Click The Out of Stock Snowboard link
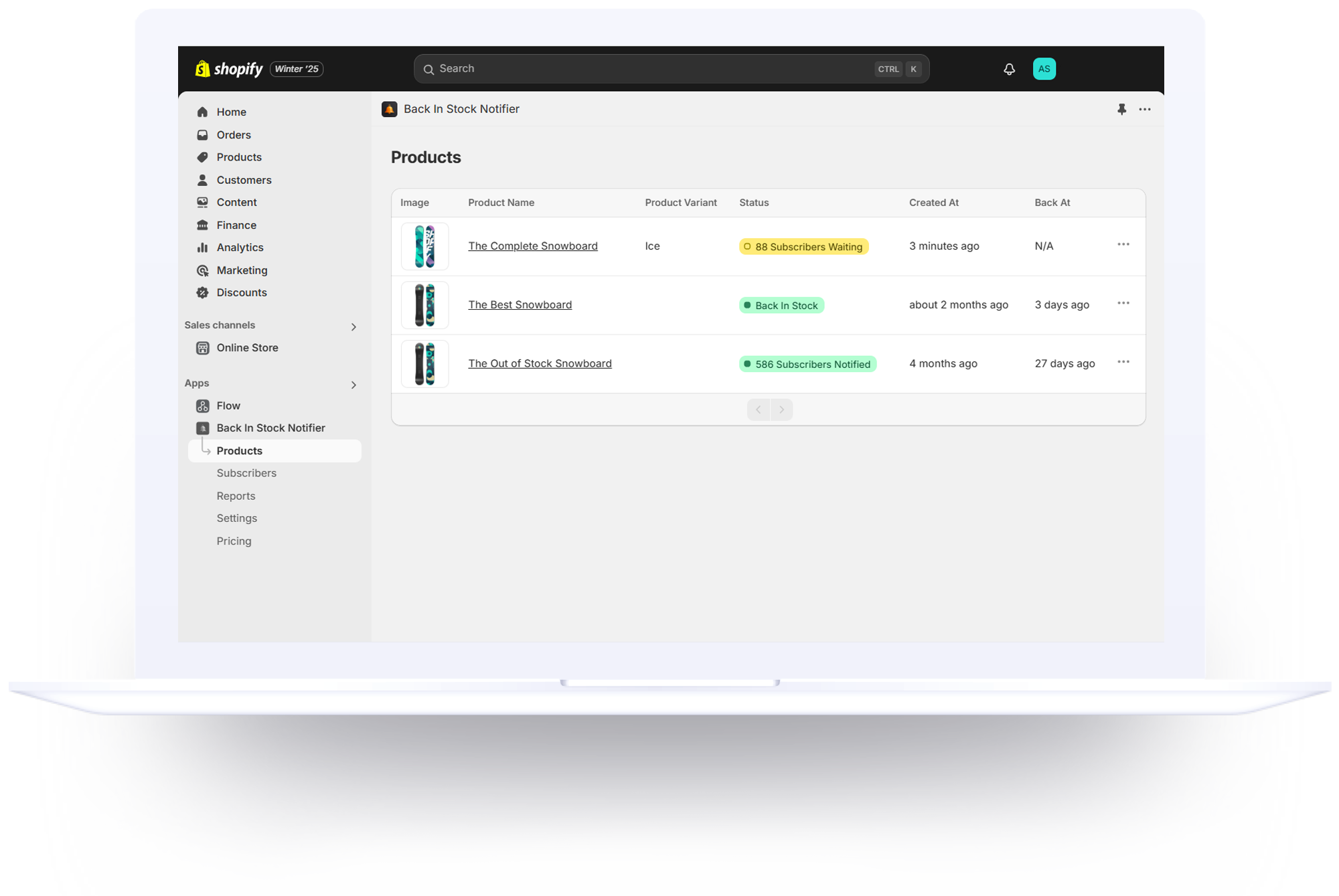The width and height of the screenshot is (1339, 896). [x=540, y=363]
